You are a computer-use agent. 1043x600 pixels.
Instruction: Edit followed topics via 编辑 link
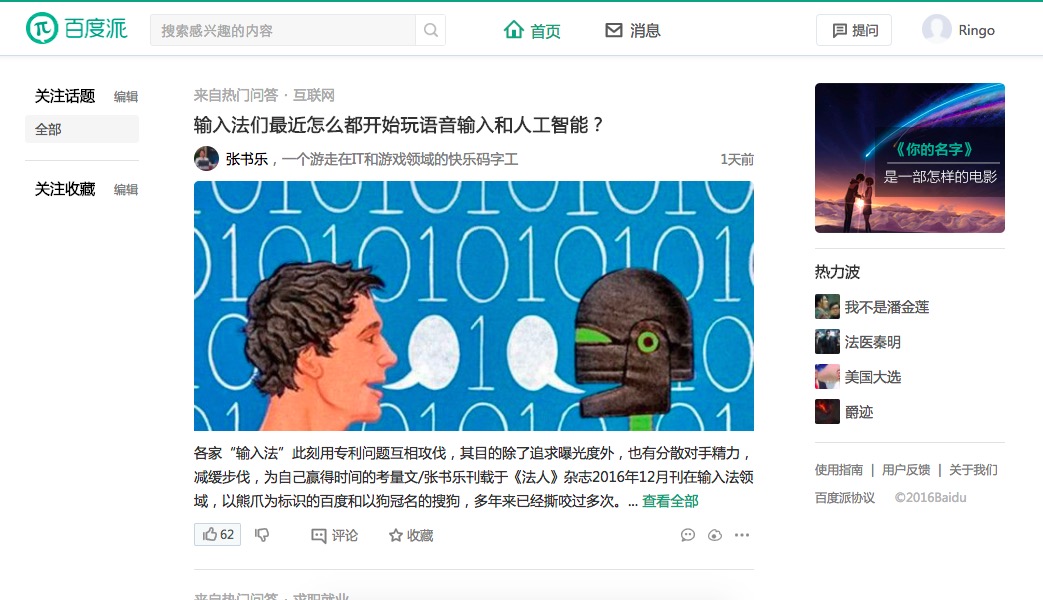(126, 96)
